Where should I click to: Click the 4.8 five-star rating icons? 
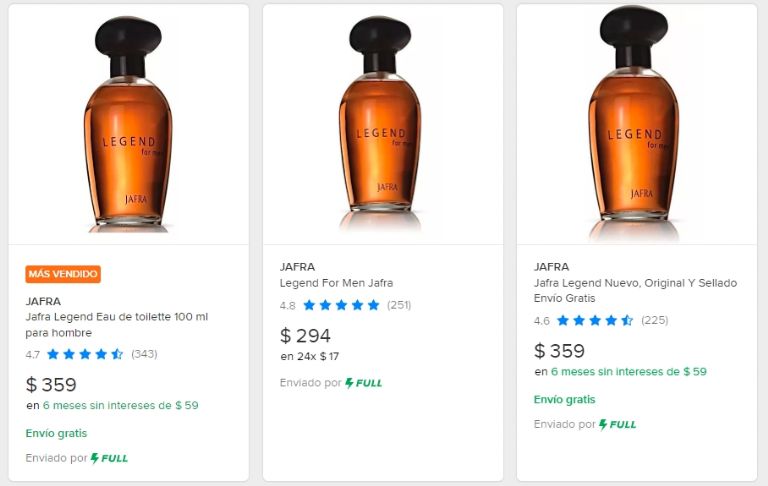pos(341,305)
